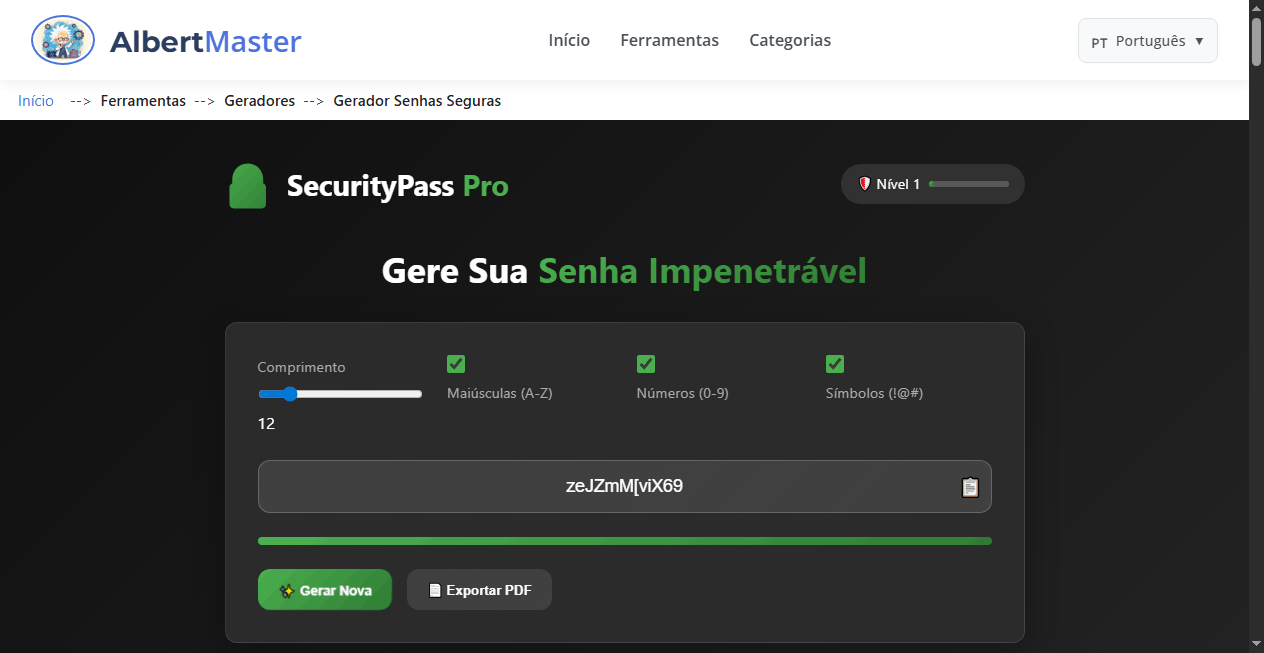
Task: Click Geradores in the breadcrumb trail
Action: click(x=258, y=100)
